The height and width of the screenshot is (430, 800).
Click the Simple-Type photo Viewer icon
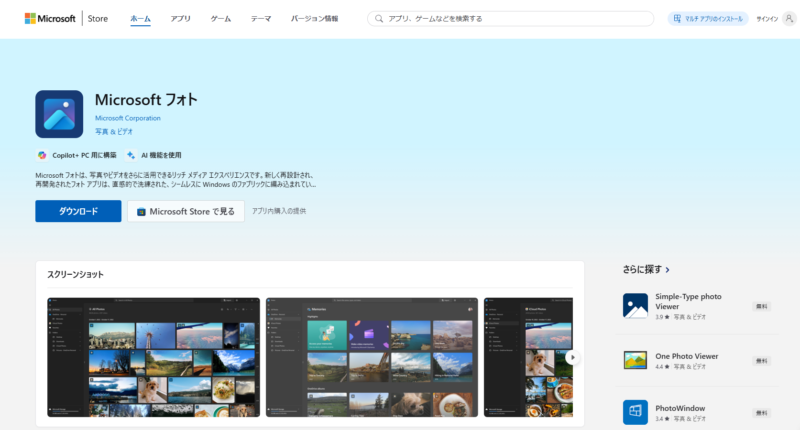[635, 306]
